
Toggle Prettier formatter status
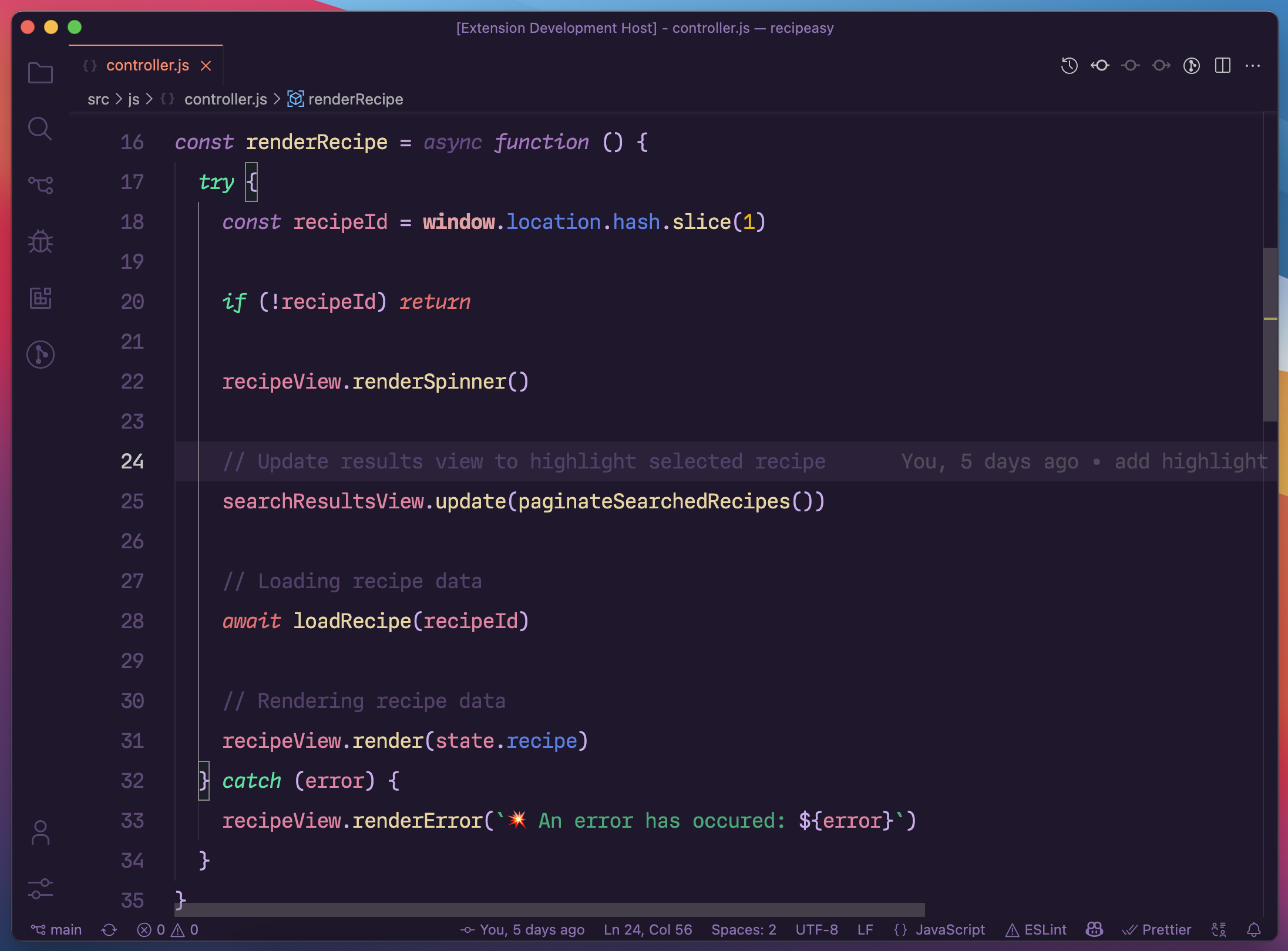pos(1157,930)
